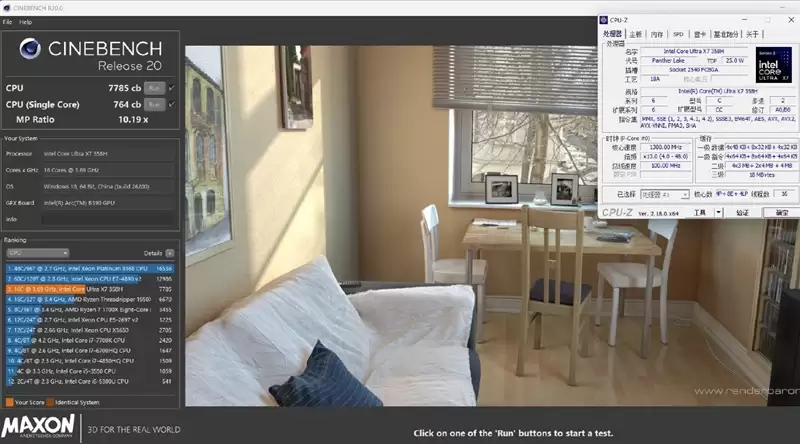Click the Cinebench app icon in title bar
This screenshot has height=444, width=800.
(x=5, y=8)
